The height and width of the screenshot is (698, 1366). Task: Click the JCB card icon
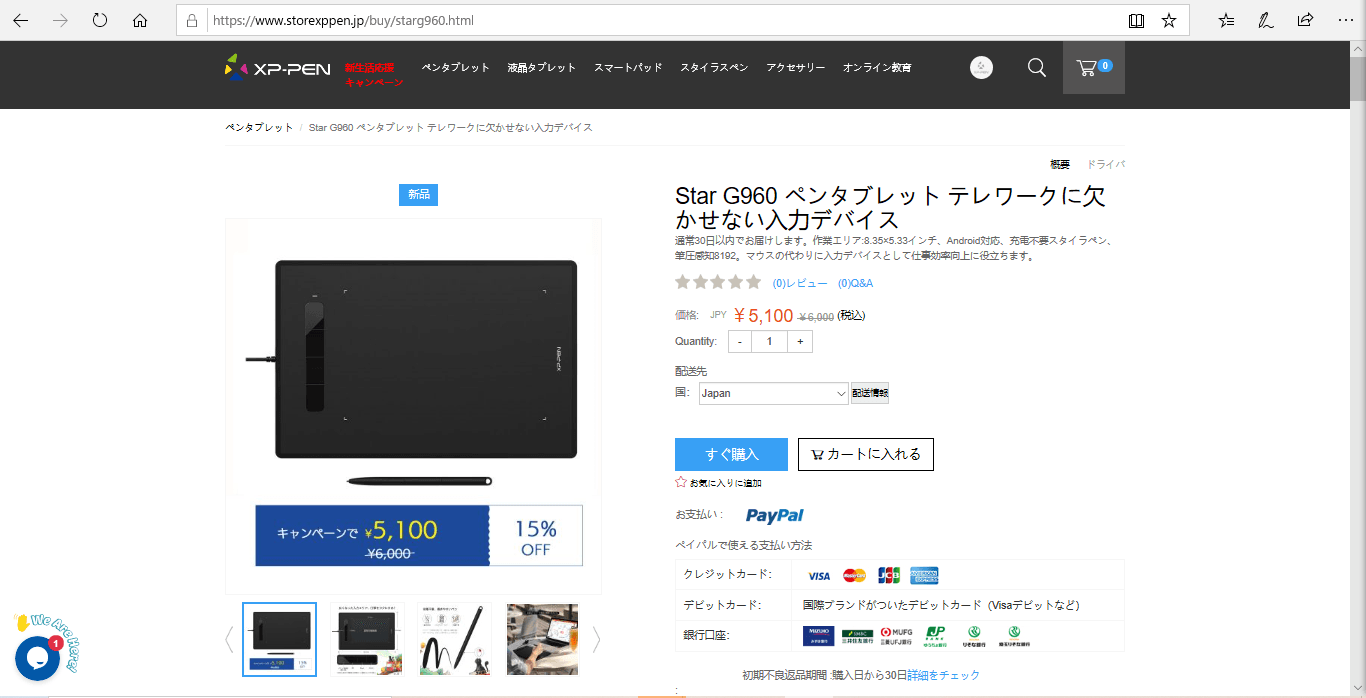[x=889, y=576]
